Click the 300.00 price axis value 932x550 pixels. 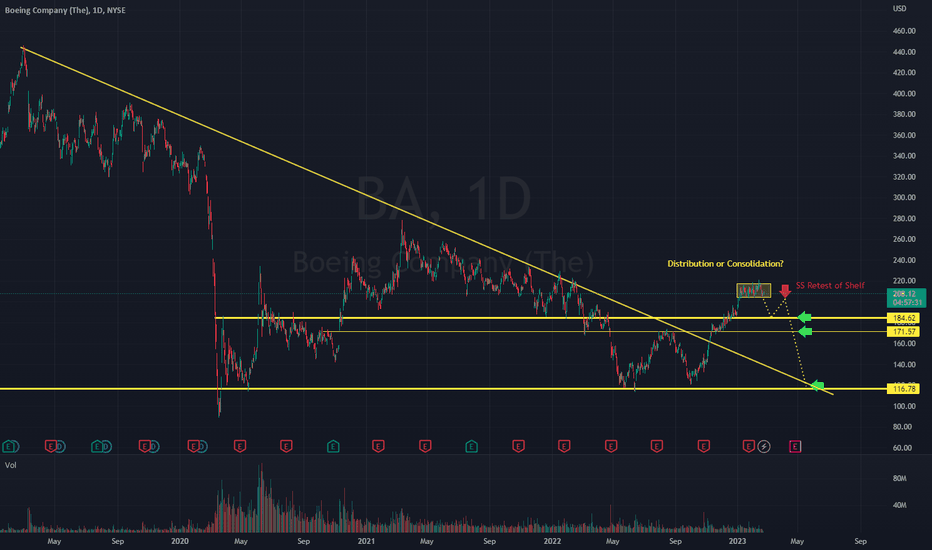tap(903, 197)
